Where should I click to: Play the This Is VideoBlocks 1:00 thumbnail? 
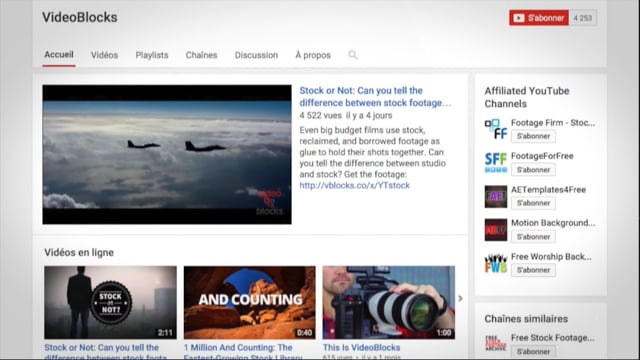pos(389,302)
